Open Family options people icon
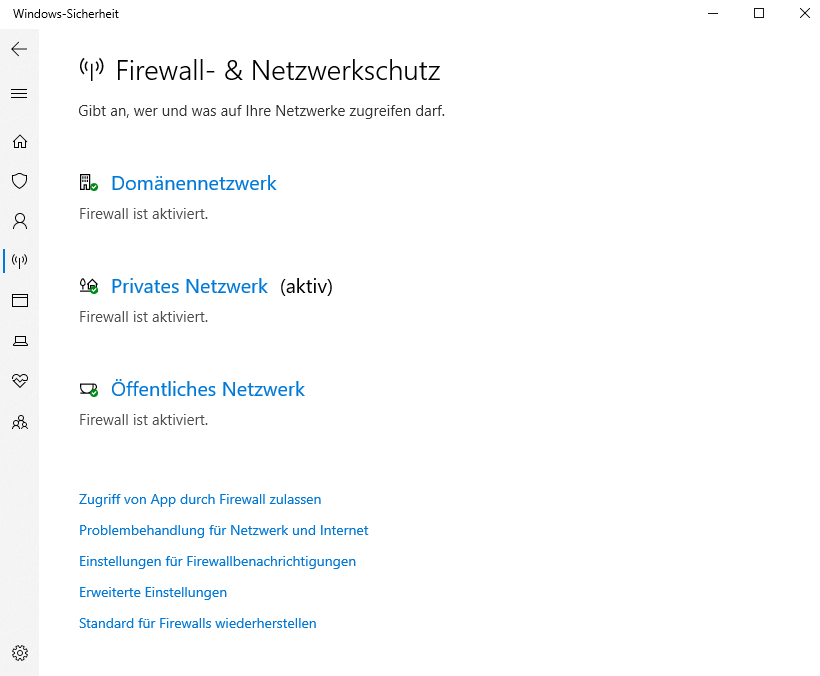Viewport: 820px width, 676px height. 20,422
